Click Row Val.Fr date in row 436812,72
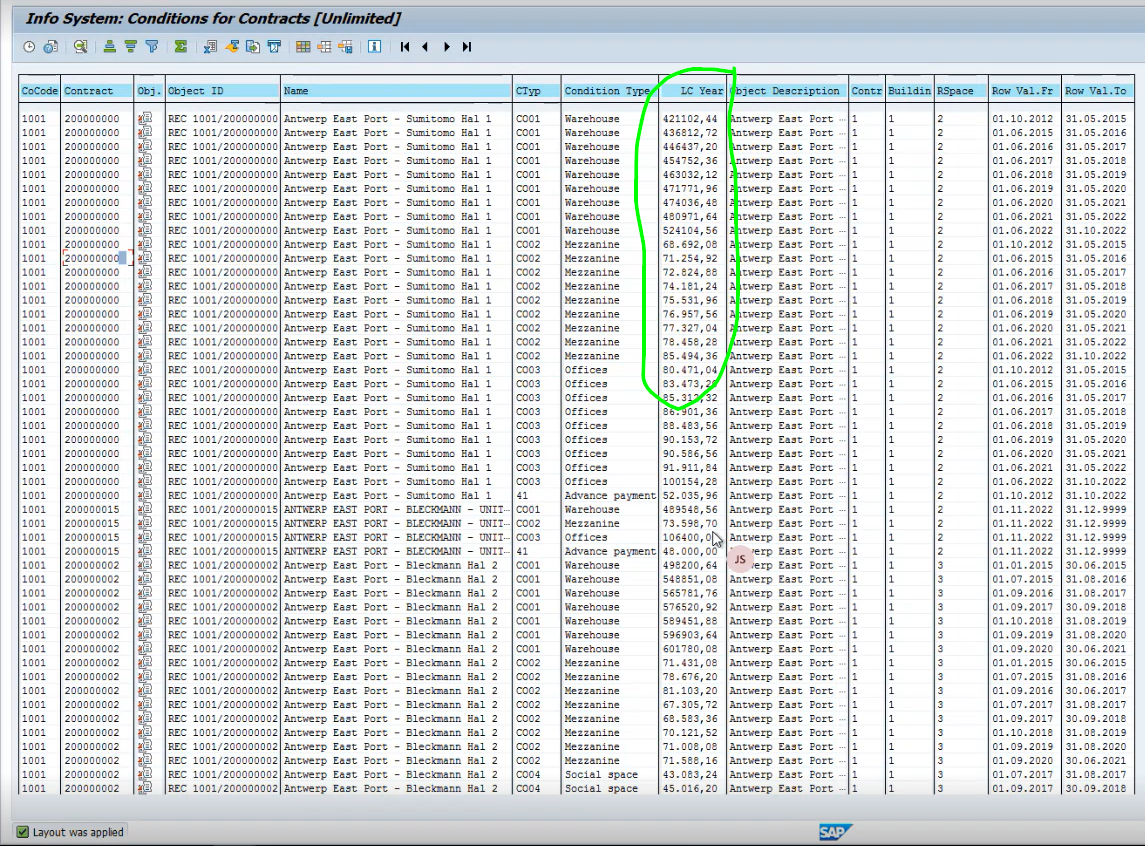The image size is (1145, 846). (1022, 133)
